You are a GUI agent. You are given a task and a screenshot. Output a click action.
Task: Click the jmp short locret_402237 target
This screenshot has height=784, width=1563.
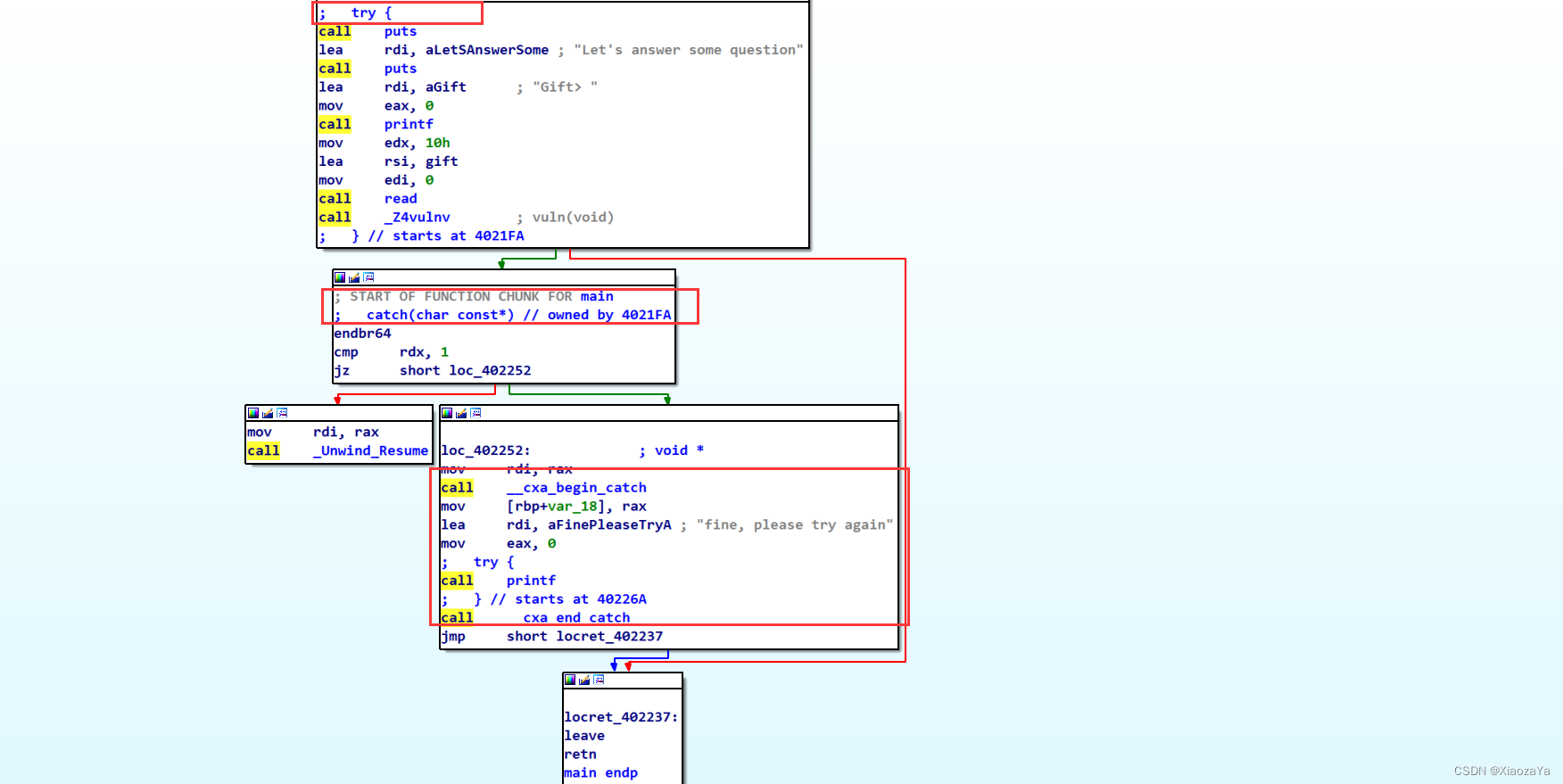pos(609,637)
